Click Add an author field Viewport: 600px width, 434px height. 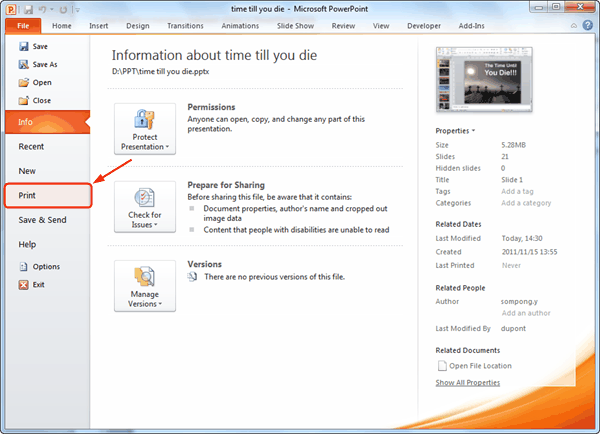point(526,313)
